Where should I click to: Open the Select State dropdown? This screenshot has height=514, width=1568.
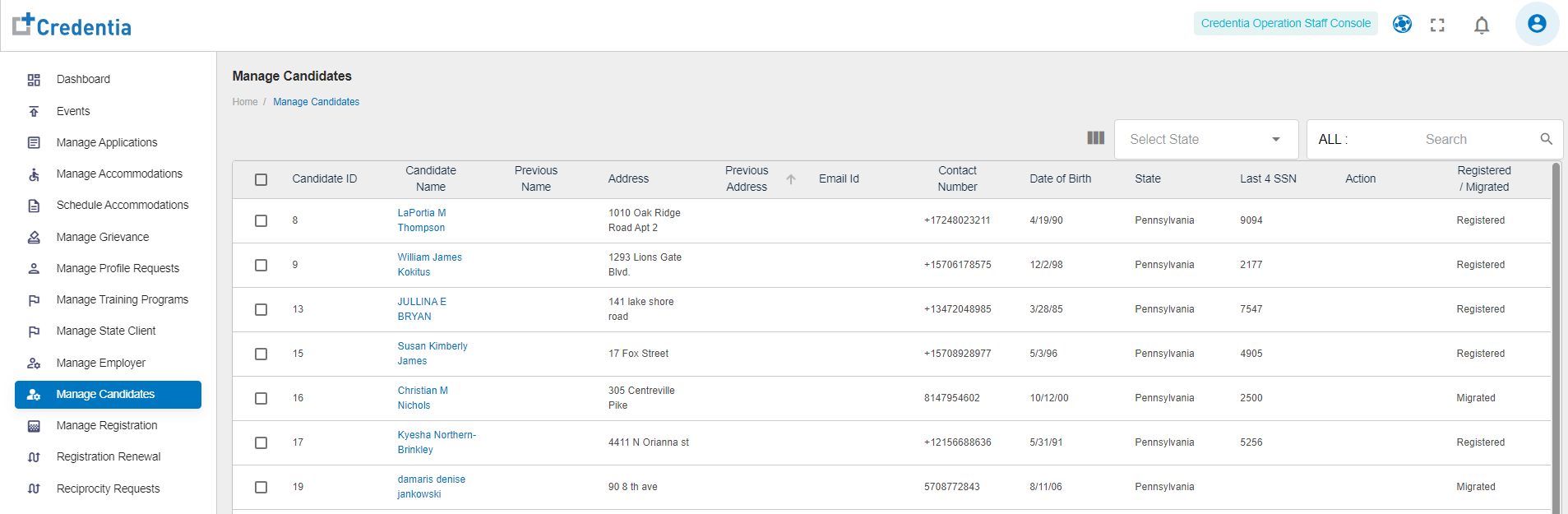point(1205,139)
